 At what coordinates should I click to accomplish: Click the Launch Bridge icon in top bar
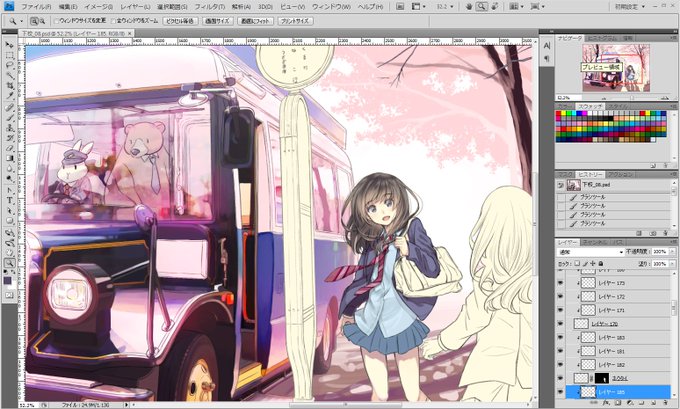[400, 7]
